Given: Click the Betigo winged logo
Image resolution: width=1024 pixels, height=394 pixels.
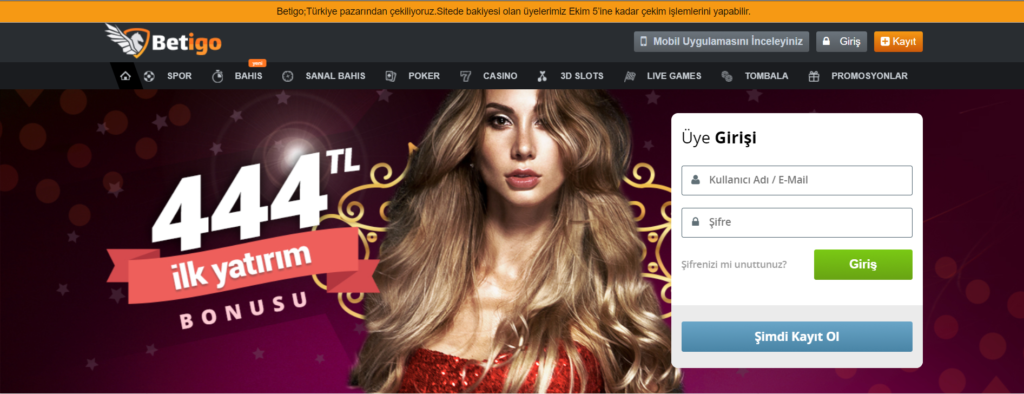Looking at the screenshot, I should (164, 41).
